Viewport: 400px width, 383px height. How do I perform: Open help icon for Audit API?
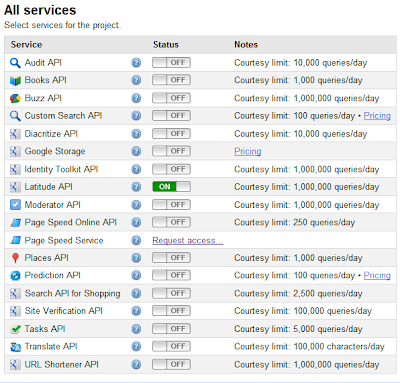136,63
